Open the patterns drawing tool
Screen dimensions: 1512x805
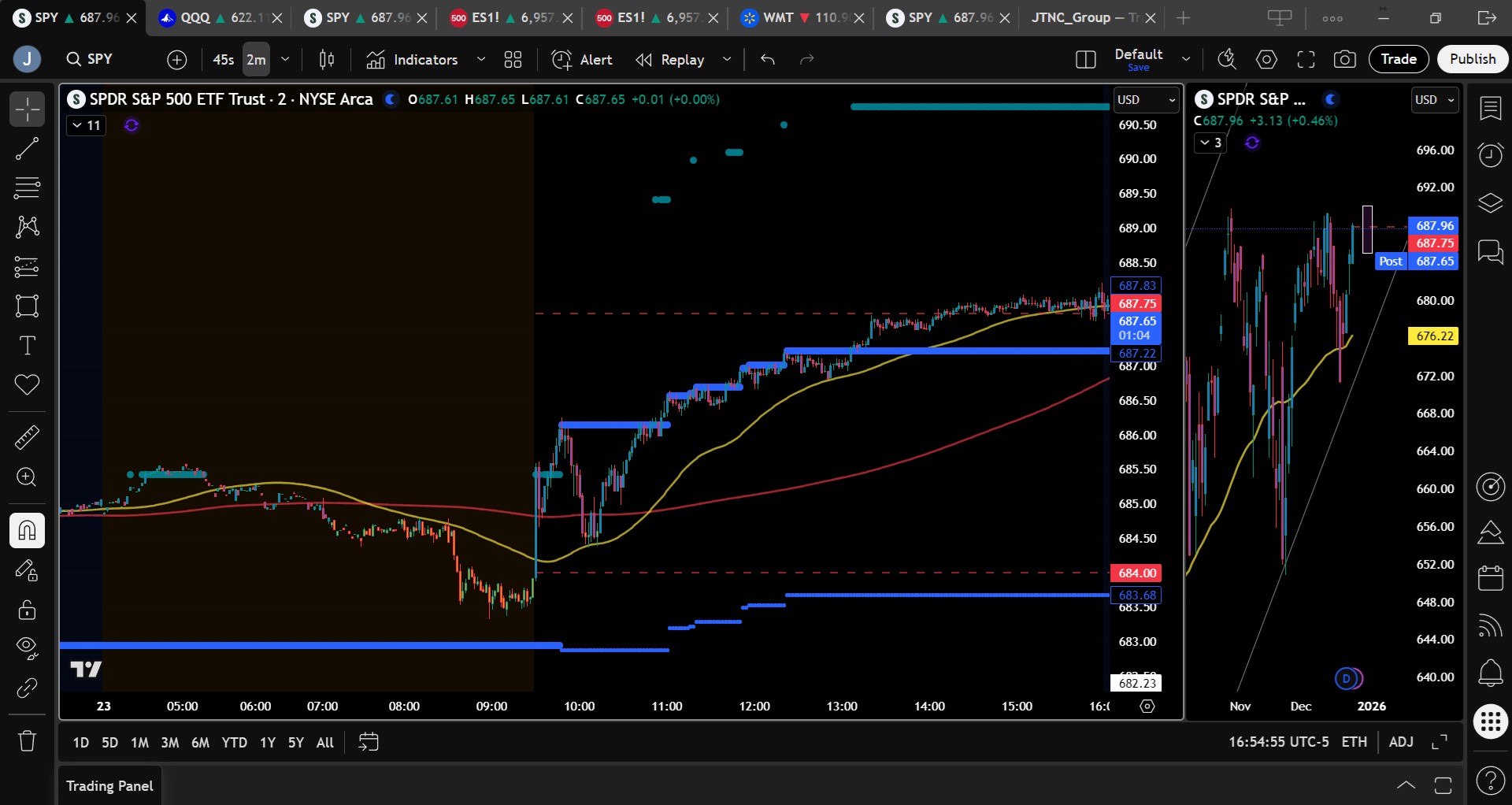(x=27, y=228)
